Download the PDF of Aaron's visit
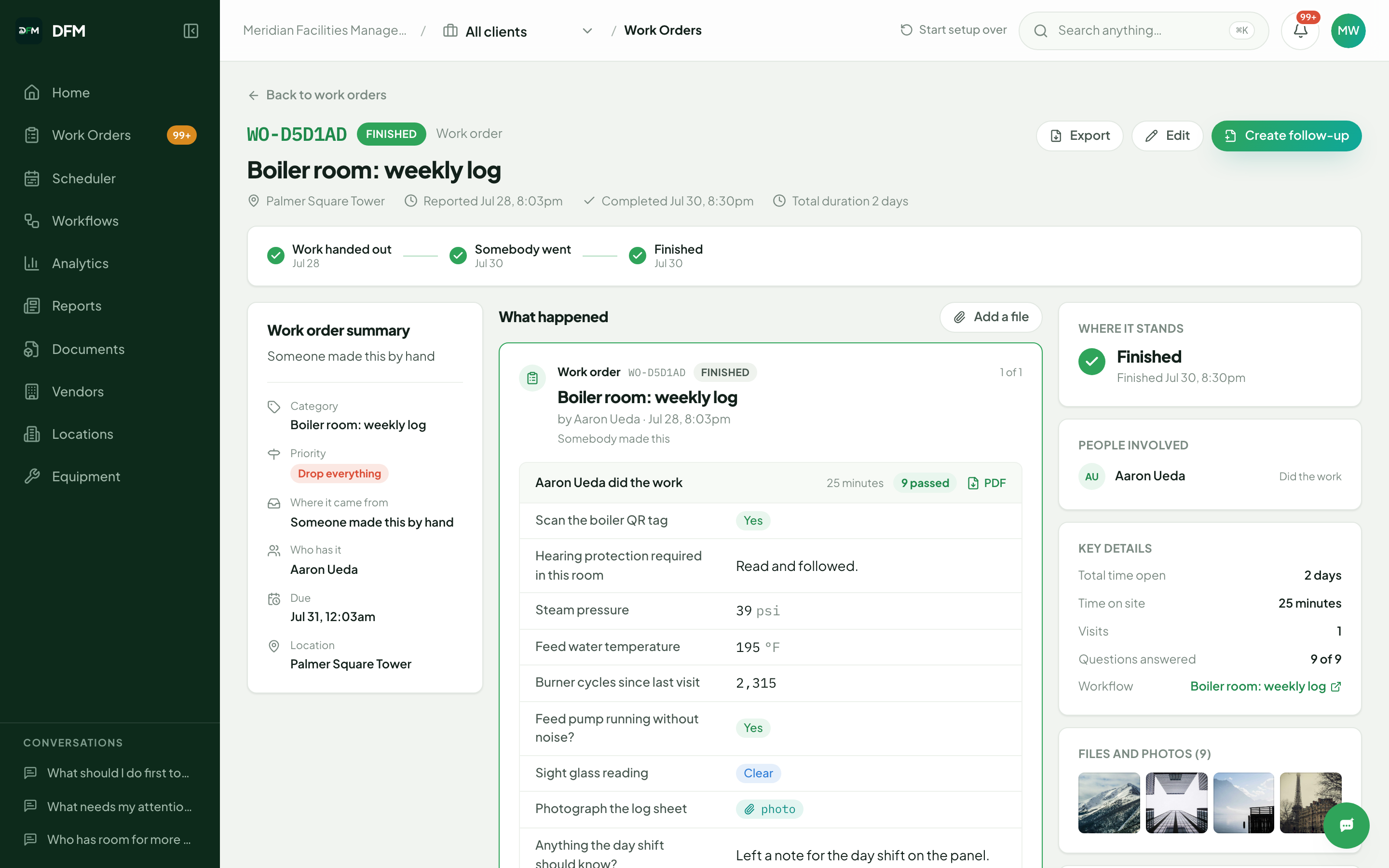The image size is (1389, 868). click(x=987, y=483)
